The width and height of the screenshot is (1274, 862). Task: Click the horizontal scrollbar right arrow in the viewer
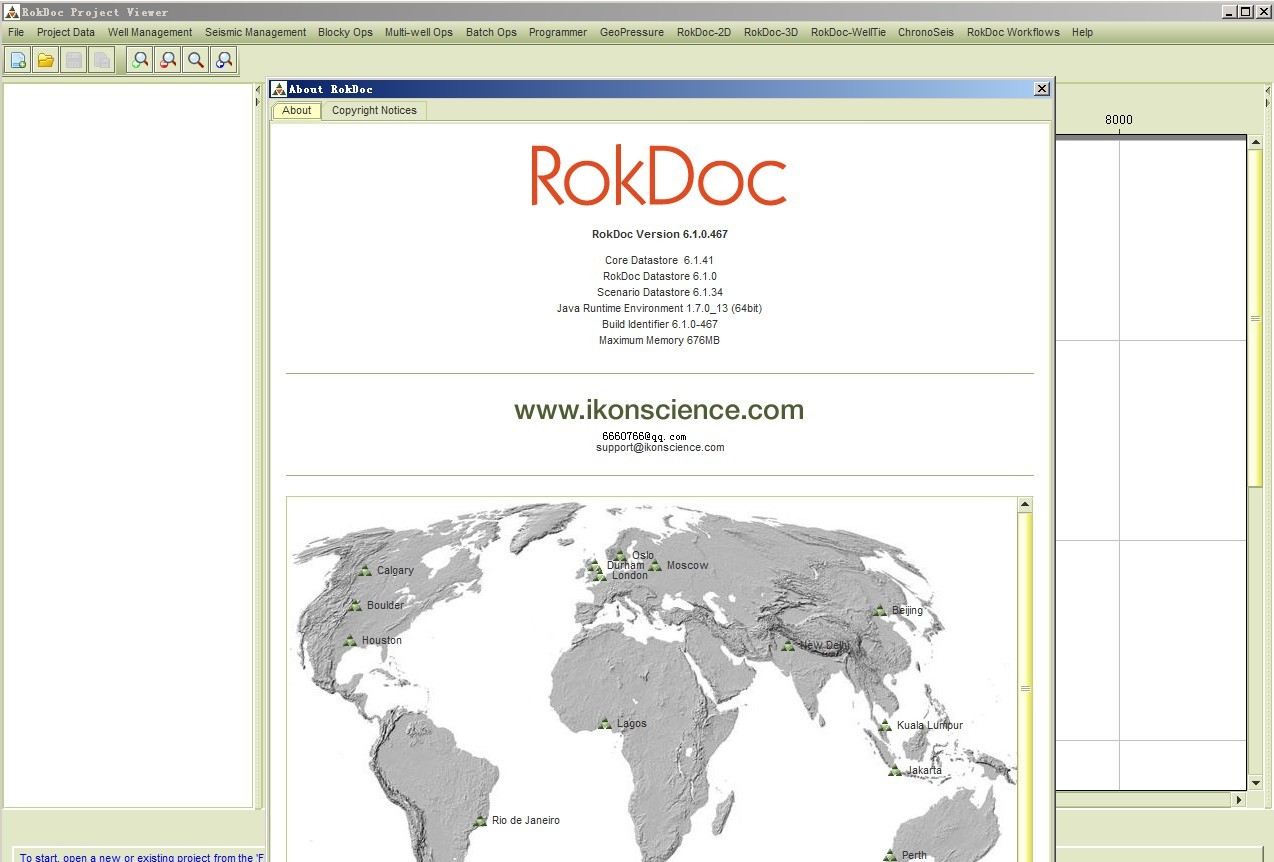click(1240, 800)
